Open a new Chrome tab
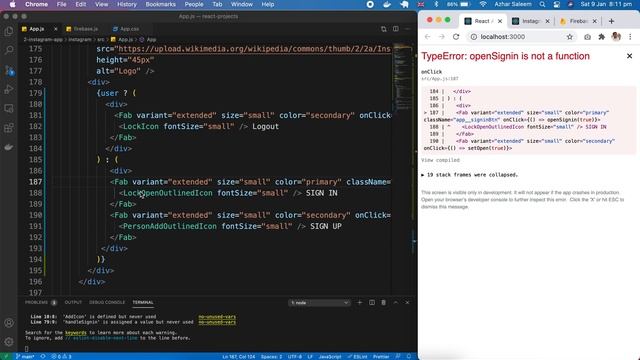640x360 pixels. [x=611, y=21]
